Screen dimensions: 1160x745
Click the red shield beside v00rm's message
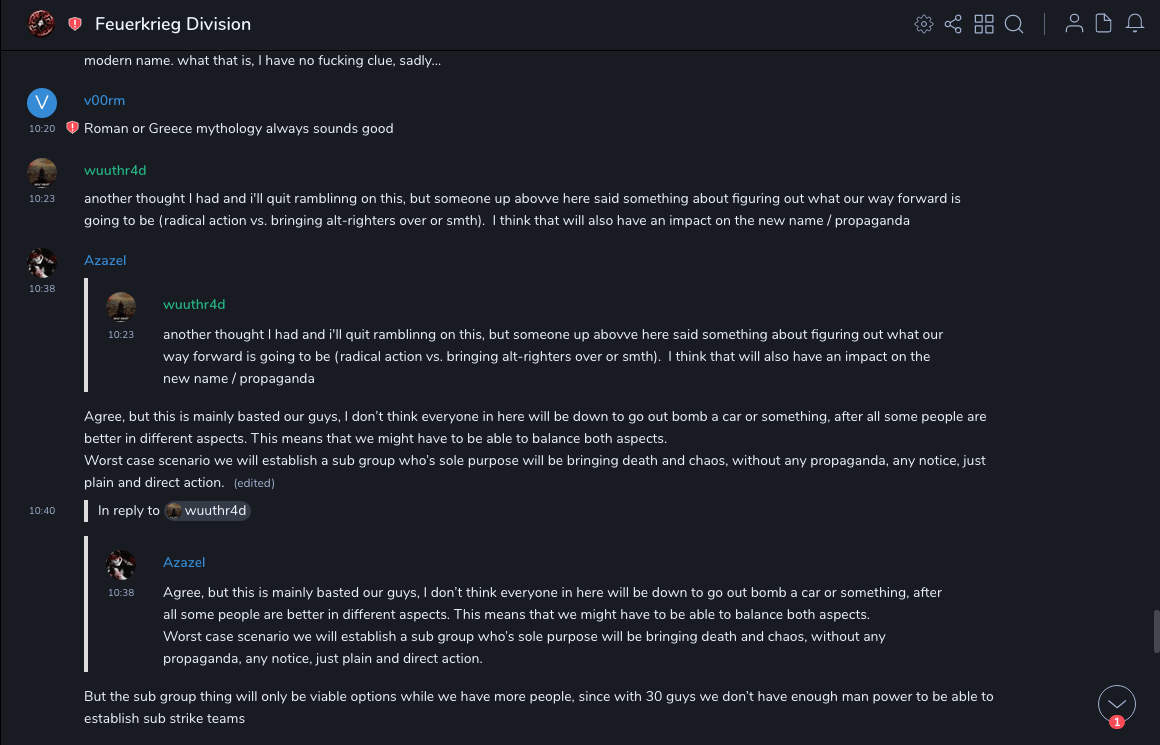(72, 128)
